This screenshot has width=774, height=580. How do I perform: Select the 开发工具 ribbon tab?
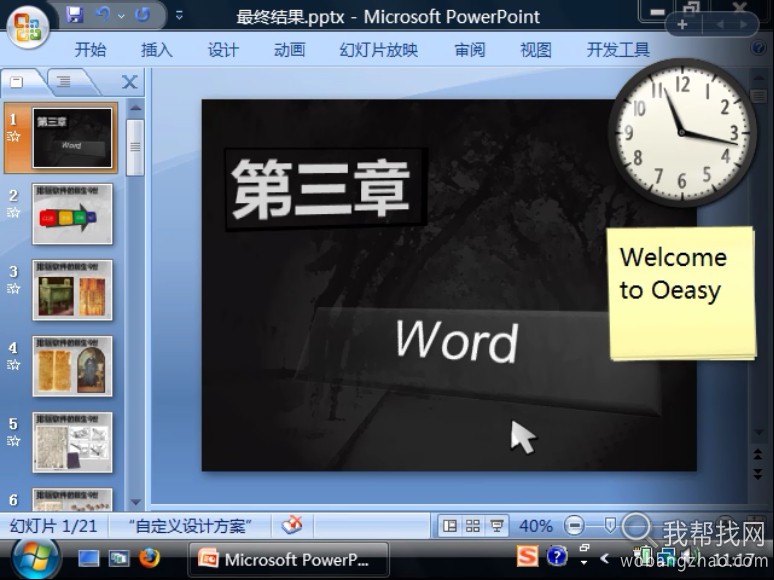coord(618,49)
